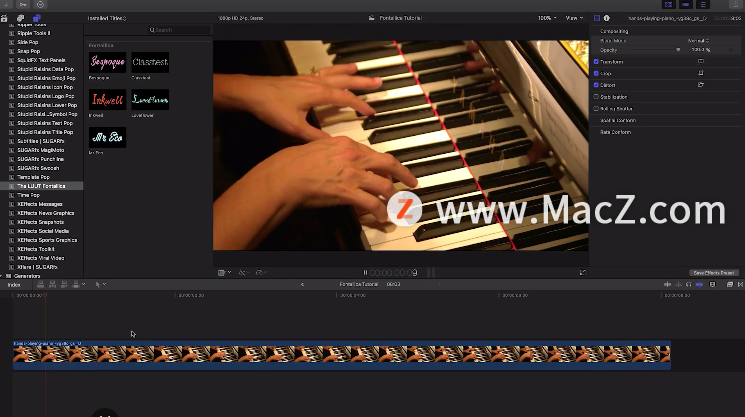Open the retime speed dropdown under viewer
This screenshot has width=745, height=417.
pyautogui.click(x=261, y=273)
